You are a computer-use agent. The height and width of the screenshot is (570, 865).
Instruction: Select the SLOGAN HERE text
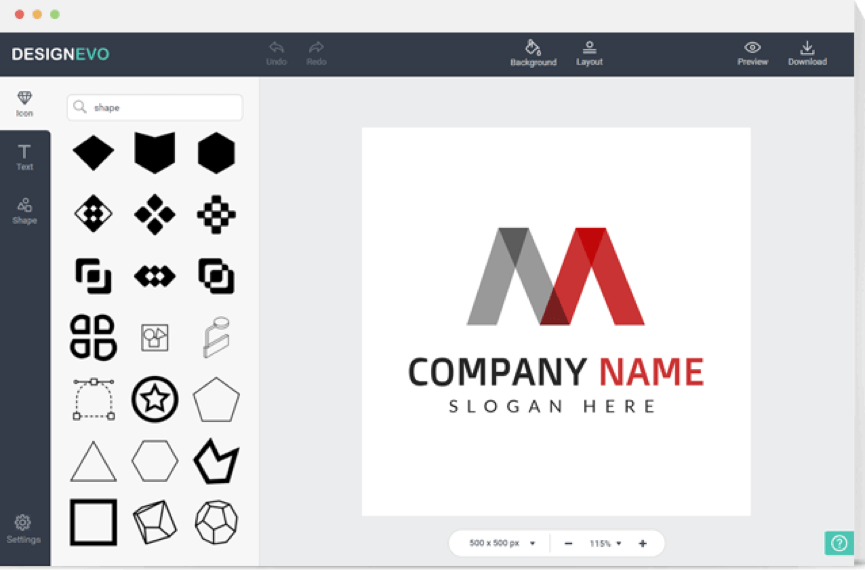pyautogui.click(x=552, y=407)
